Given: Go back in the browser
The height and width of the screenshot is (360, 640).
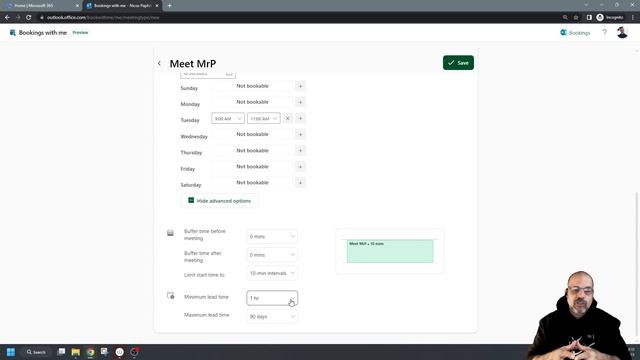Looking at the screenshot, I should 7,18.
